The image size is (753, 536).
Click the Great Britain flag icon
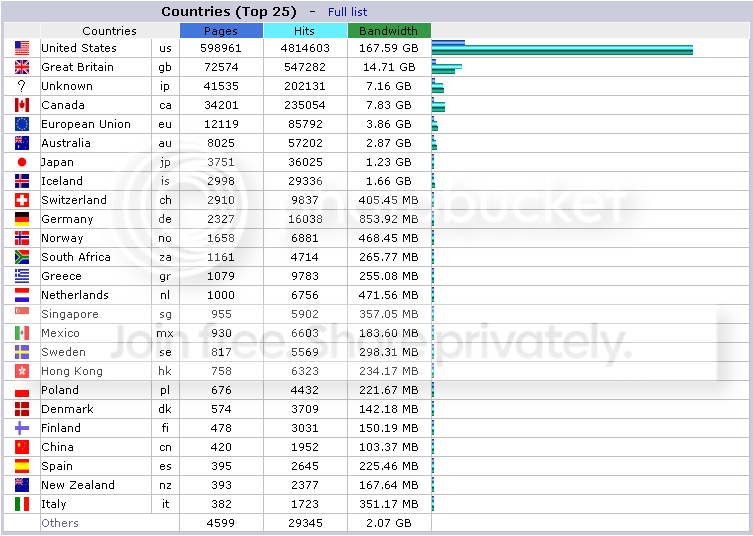click(22, 67)
